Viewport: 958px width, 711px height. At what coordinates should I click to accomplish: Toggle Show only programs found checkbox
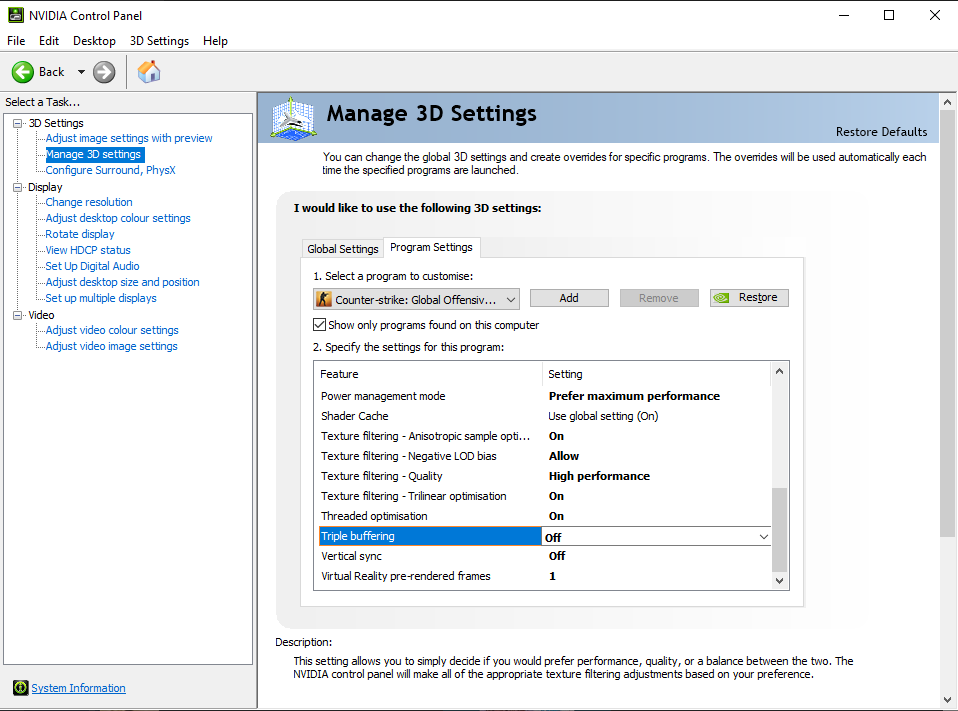[320, 325]
